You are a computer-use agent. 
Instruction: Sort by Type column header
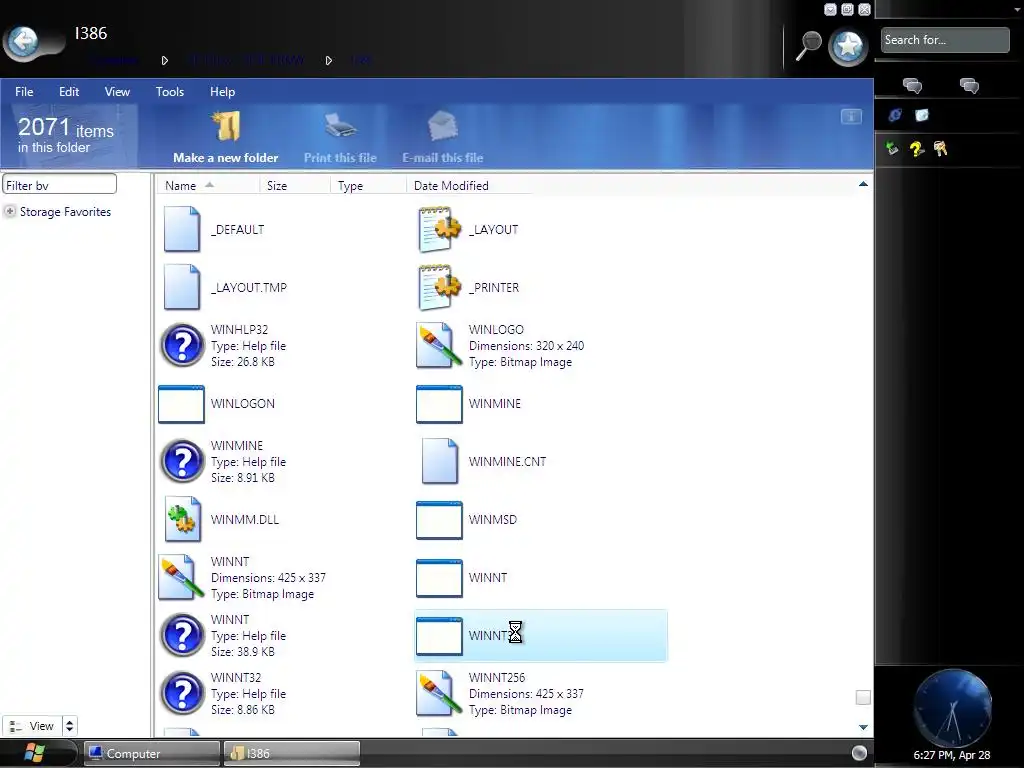(x=368, y=185)
